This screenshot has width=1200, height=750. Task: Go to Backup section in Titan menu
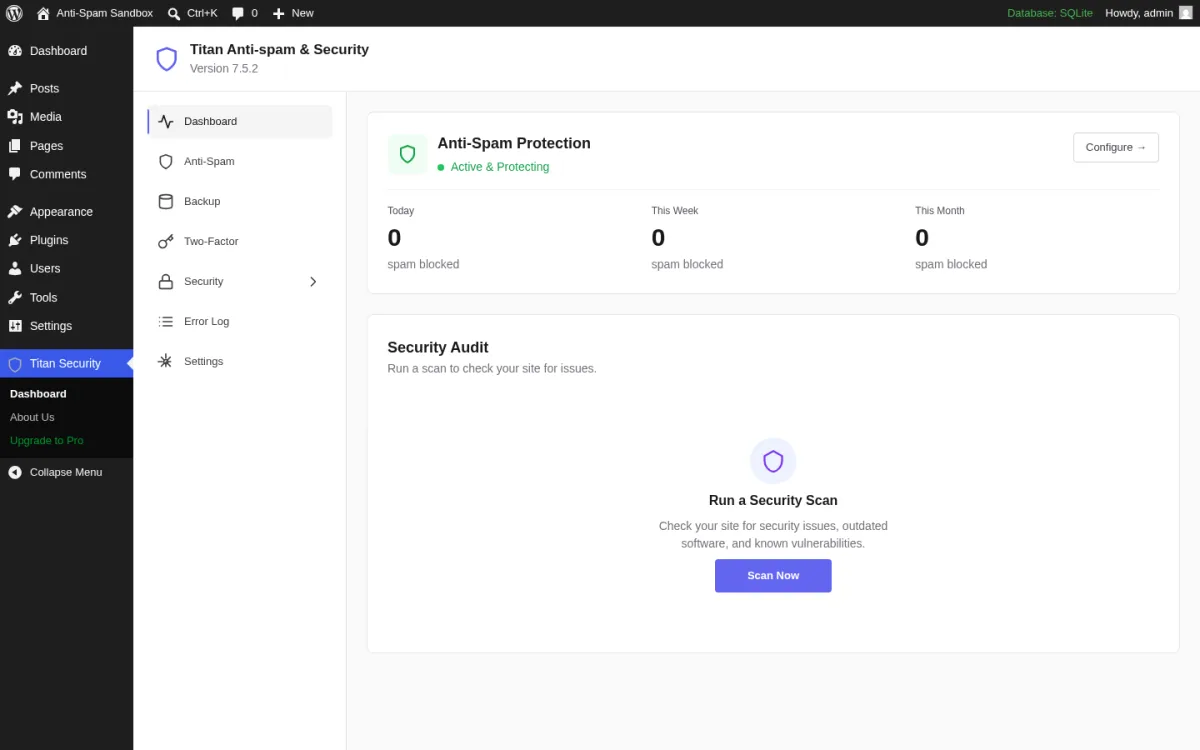240,201
